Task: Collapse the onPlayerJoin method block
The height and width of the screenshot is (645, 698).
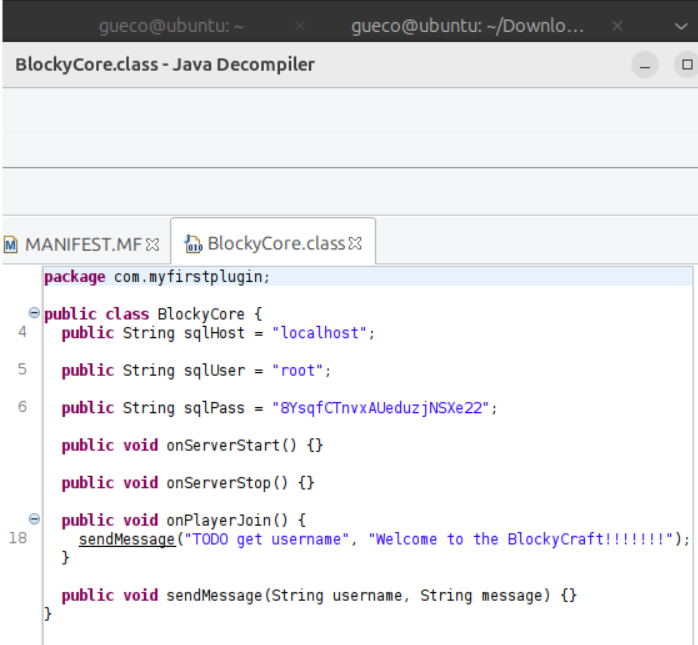Action: click(x=34, y=519)
